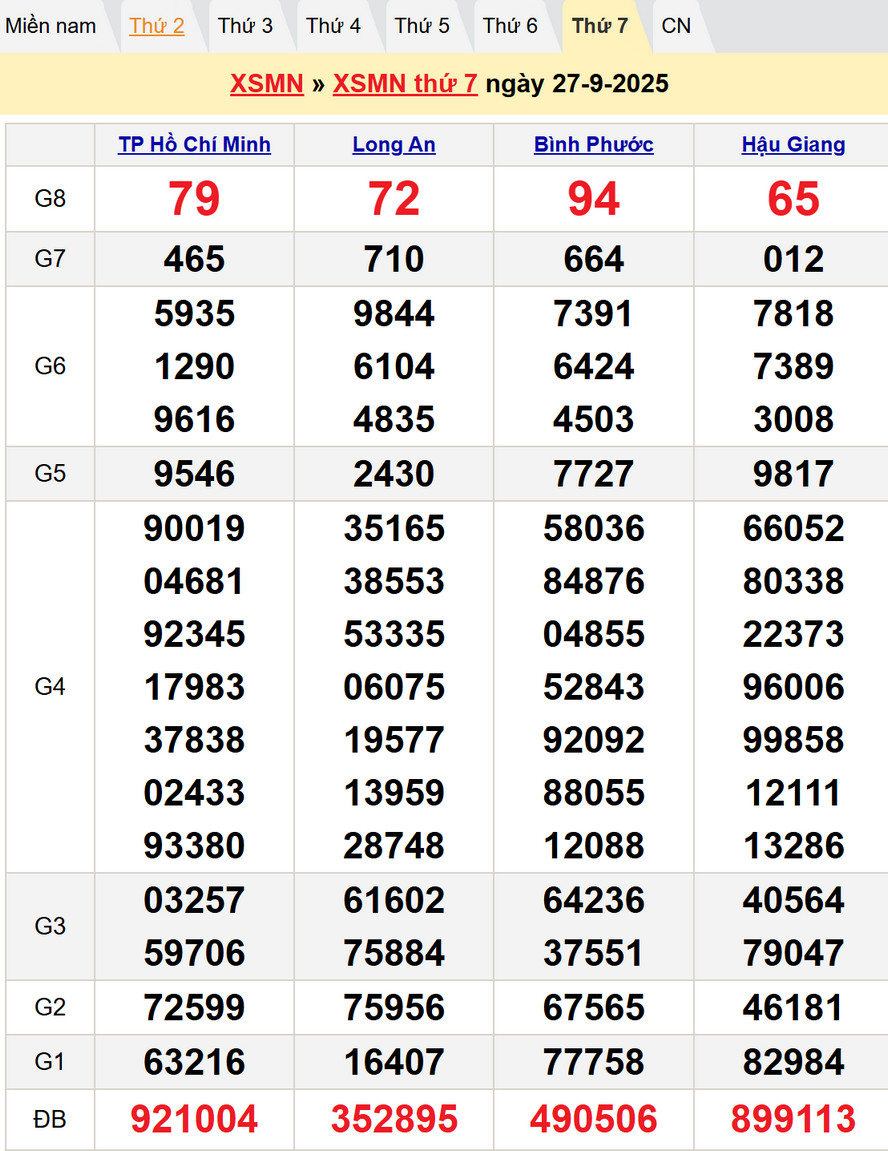Click the G1 row label
This screenshot has width=888, height=1151.
50,1061
